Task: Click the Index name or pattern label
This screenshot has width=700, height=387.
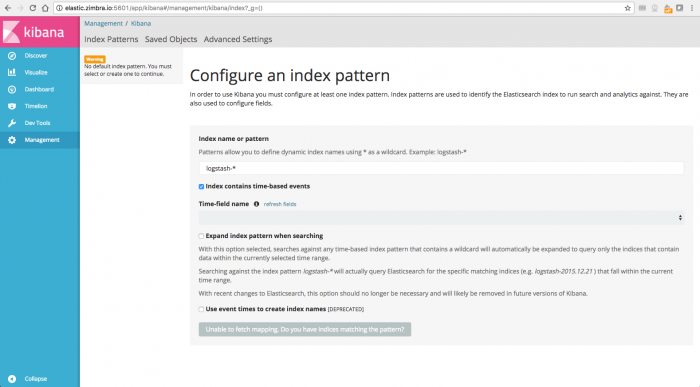Action: [x=233, y=139]
